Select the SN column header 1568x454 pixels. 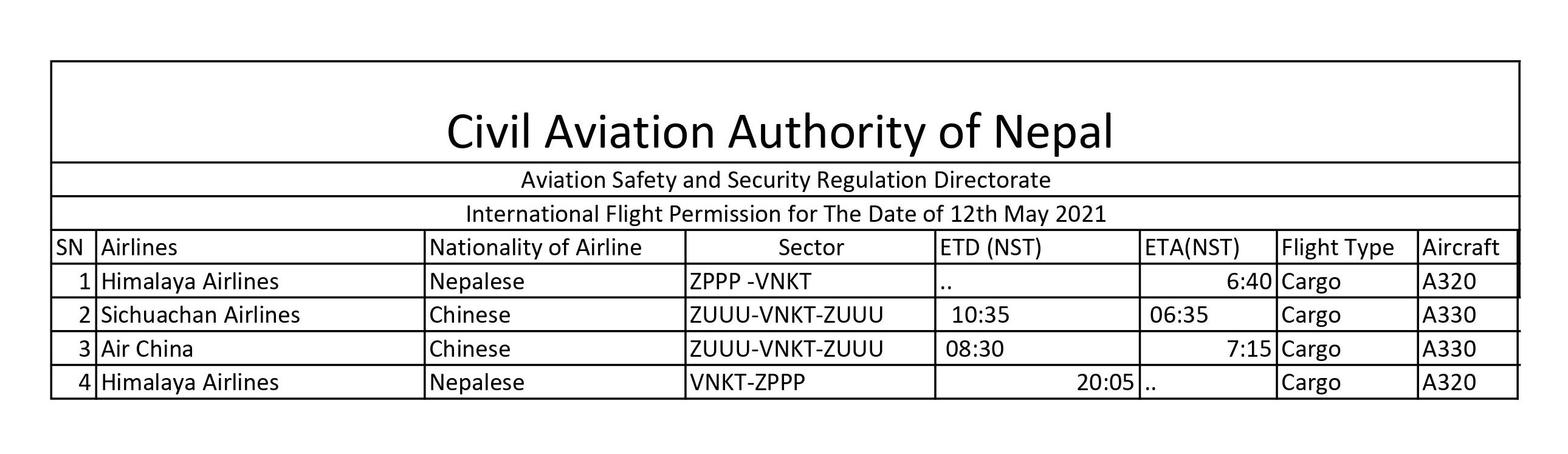coord(70,248)
